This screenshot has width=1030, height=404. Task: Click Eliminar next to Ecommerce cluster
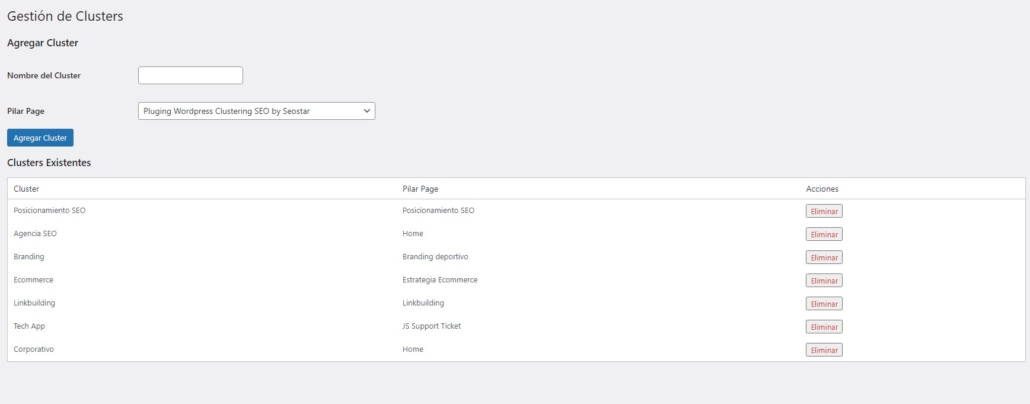[x=824, y=280]
